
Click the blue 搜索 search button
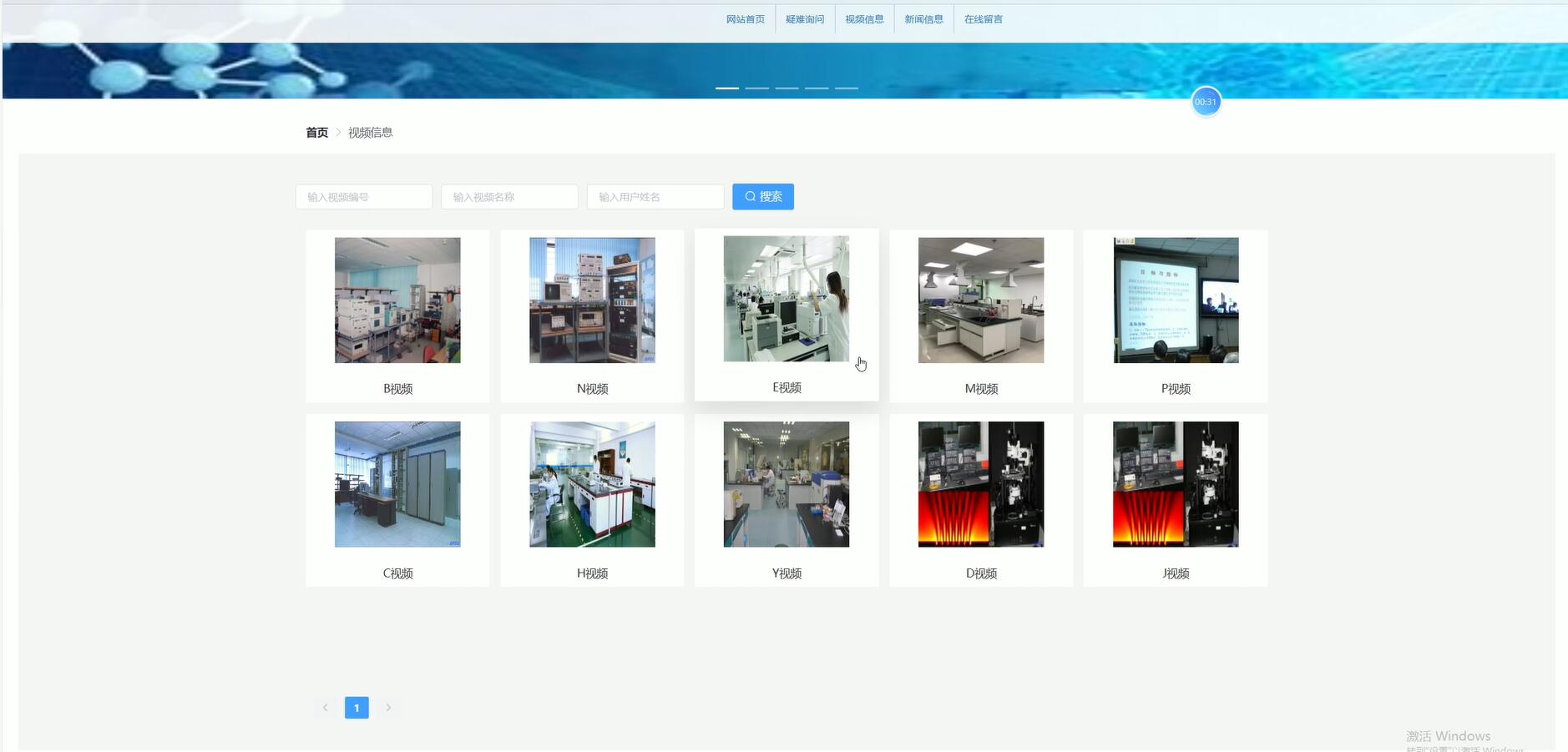click(x=762, y=197)
